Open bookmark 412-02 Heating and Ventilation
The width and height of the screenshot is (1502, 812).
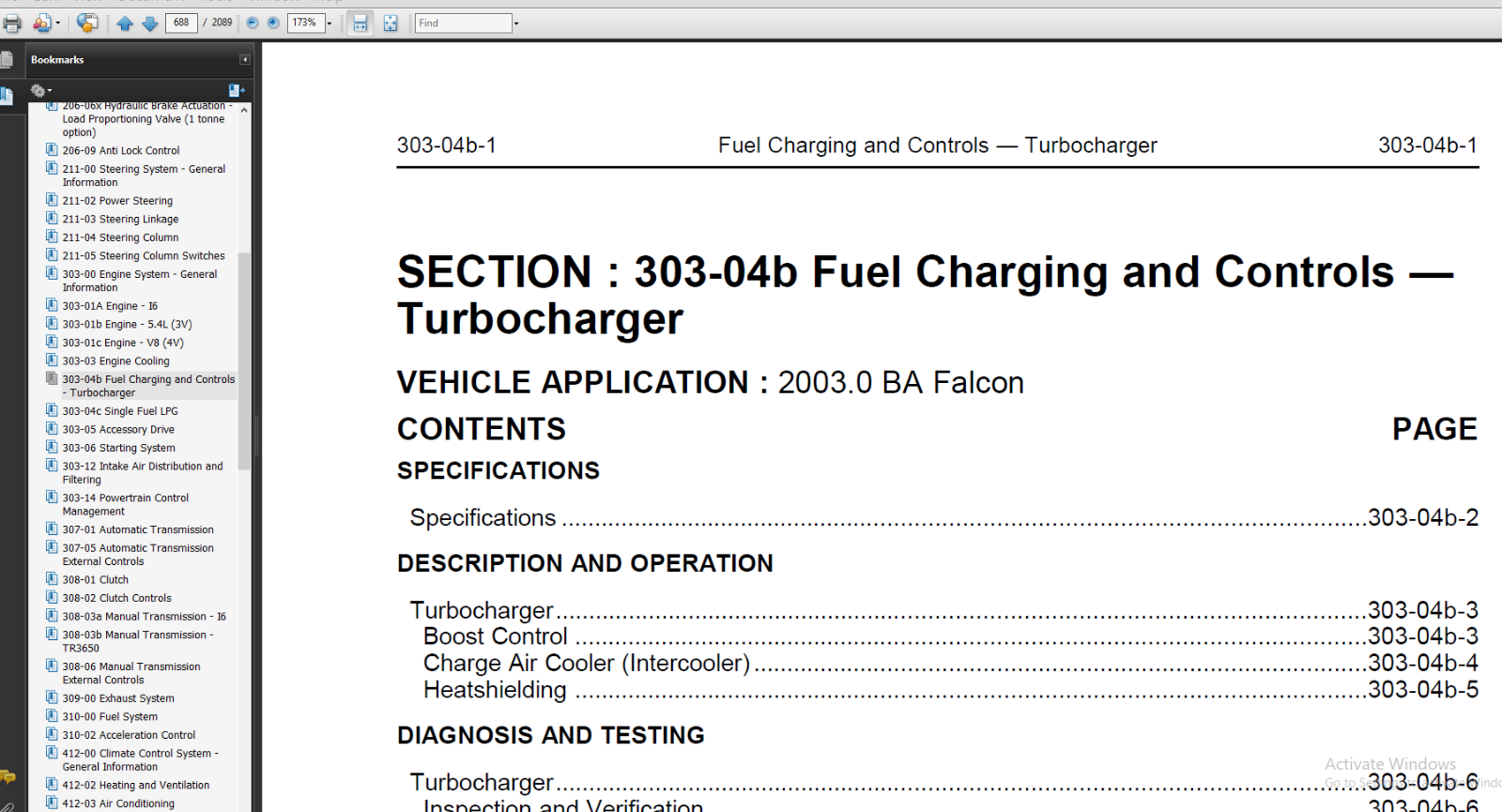click(136, 785)
